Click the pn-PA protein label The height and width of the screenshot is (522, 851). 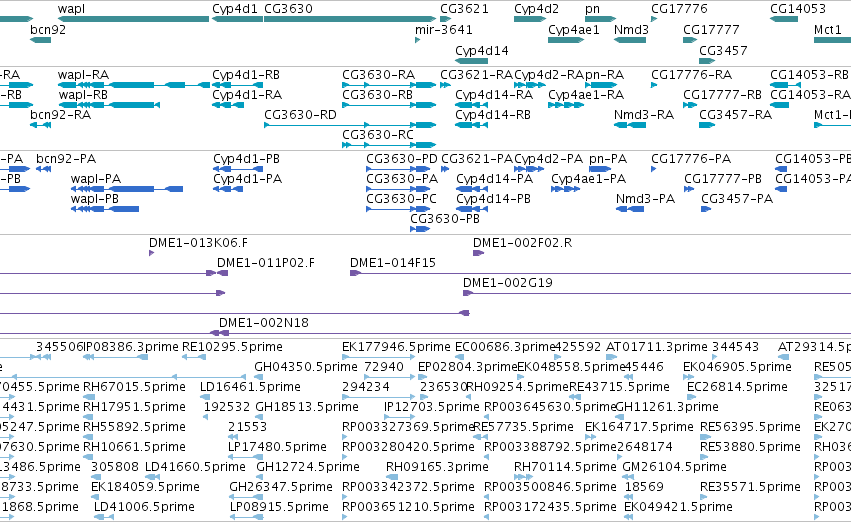(x=608, y=159)
